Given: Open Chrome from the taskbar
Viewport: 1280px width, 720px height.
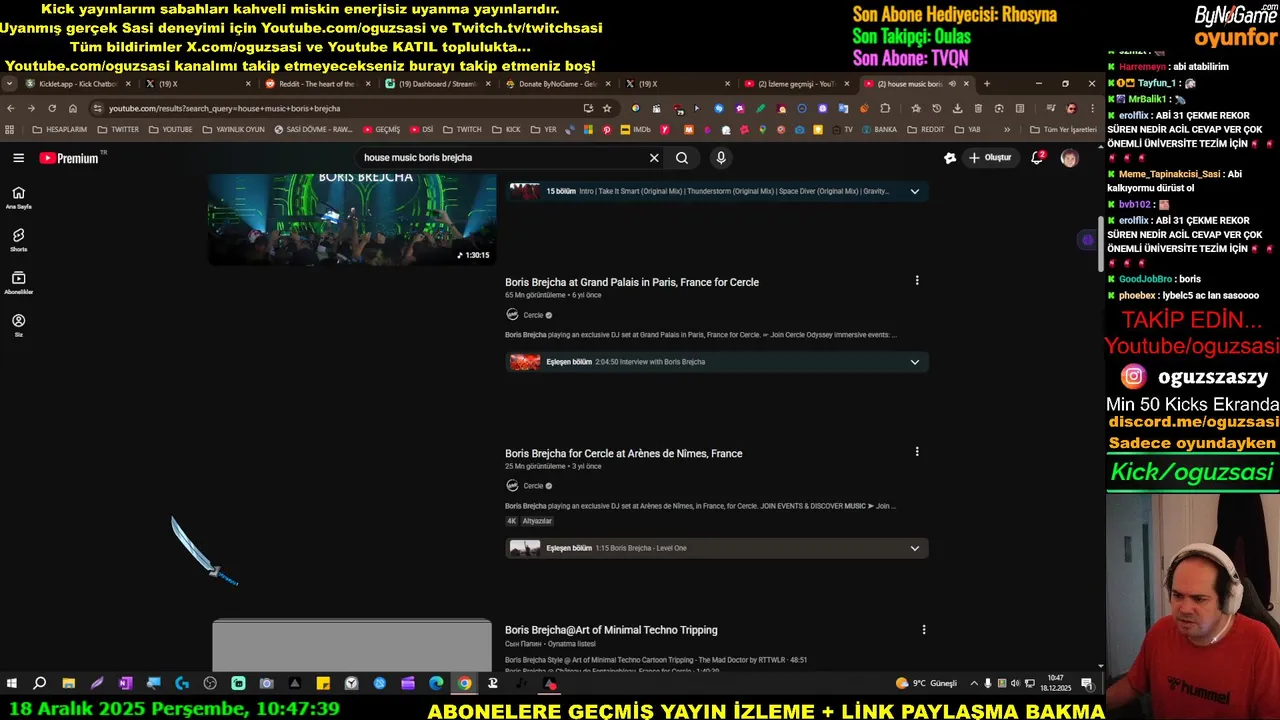Looking at the screenshot, I should coord(465,684).
